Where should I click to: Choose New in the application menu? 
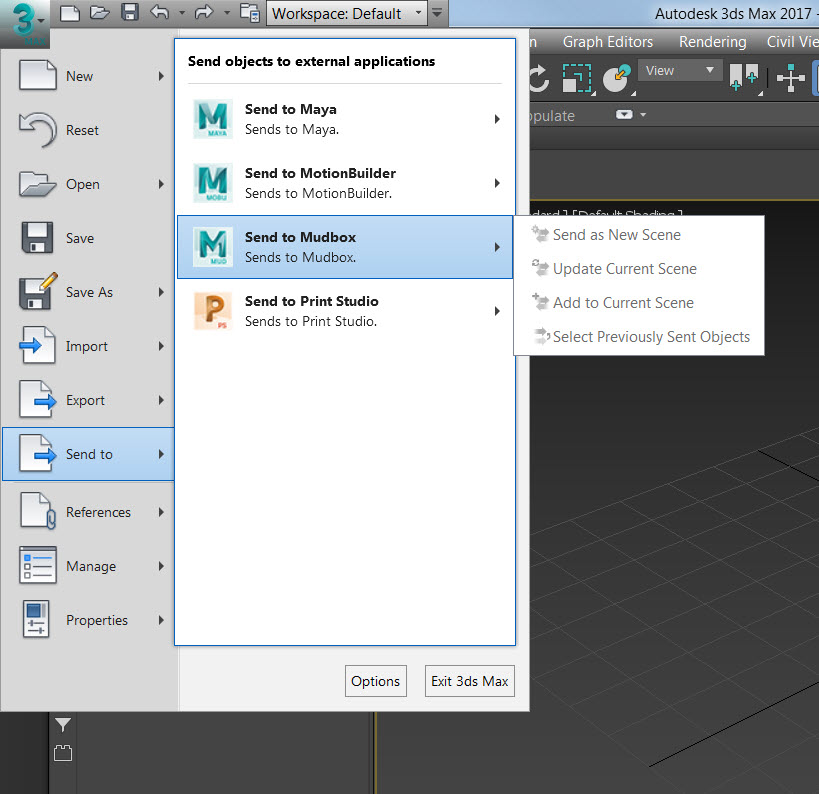click(x=89, y=76)
